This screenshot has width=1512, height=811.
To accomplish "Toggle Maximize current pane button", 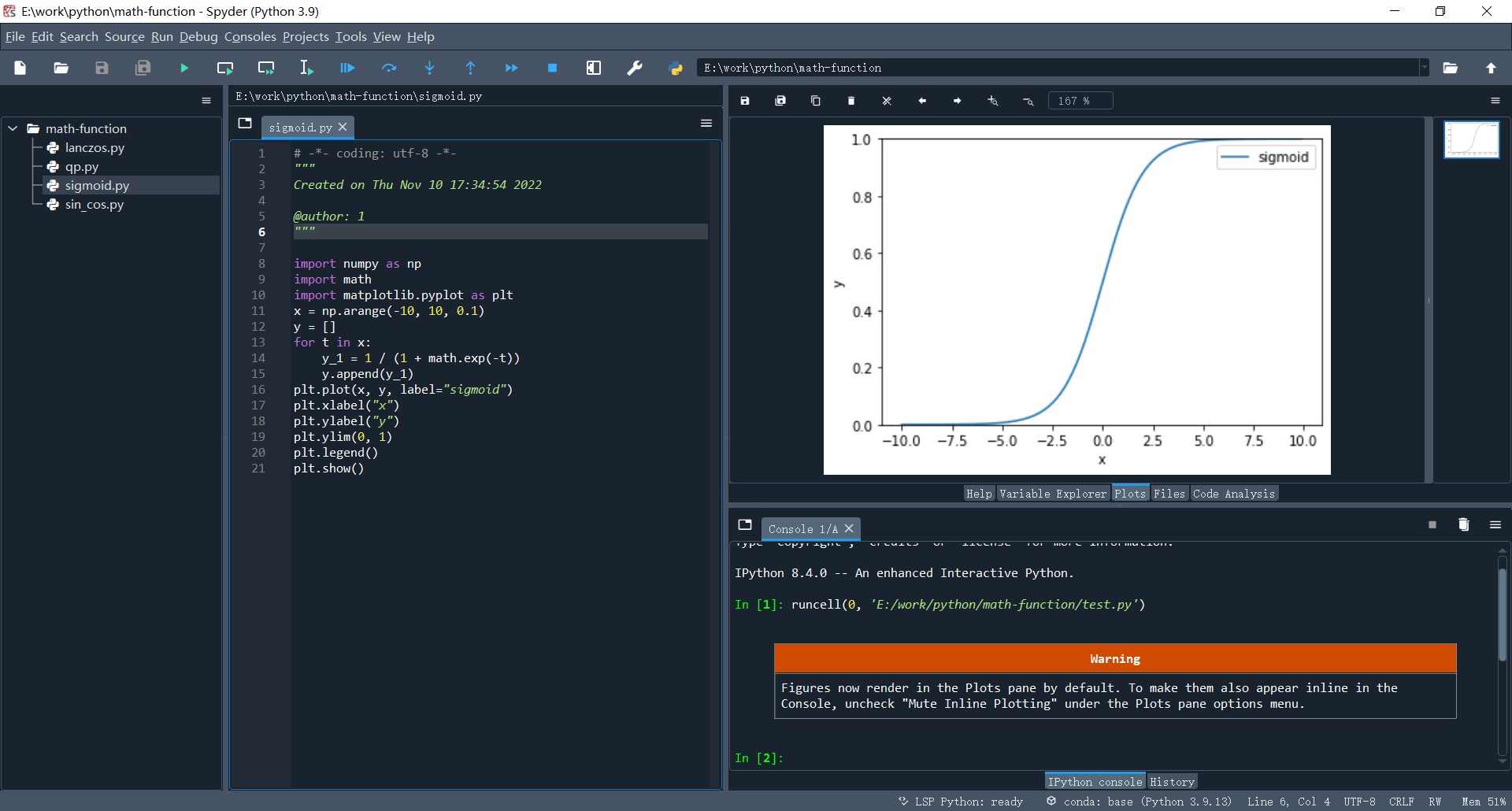I will [594, 69].
